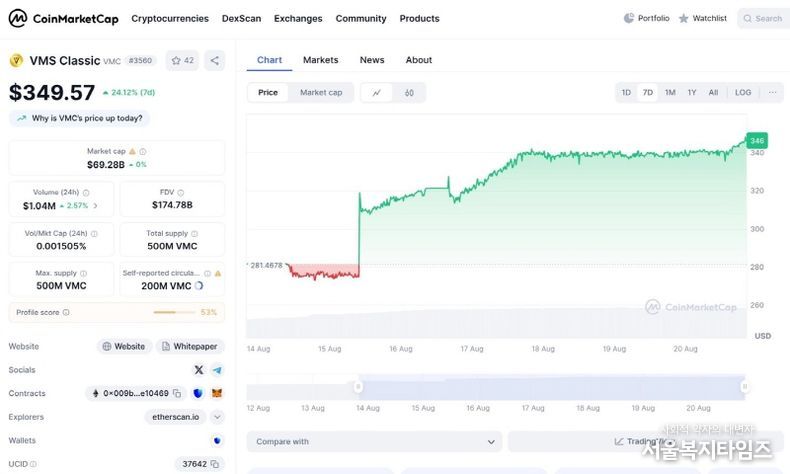Open the chart's more options (three dots) menu
The height and width of the screenshot is (474, 790).
(772, 92)
